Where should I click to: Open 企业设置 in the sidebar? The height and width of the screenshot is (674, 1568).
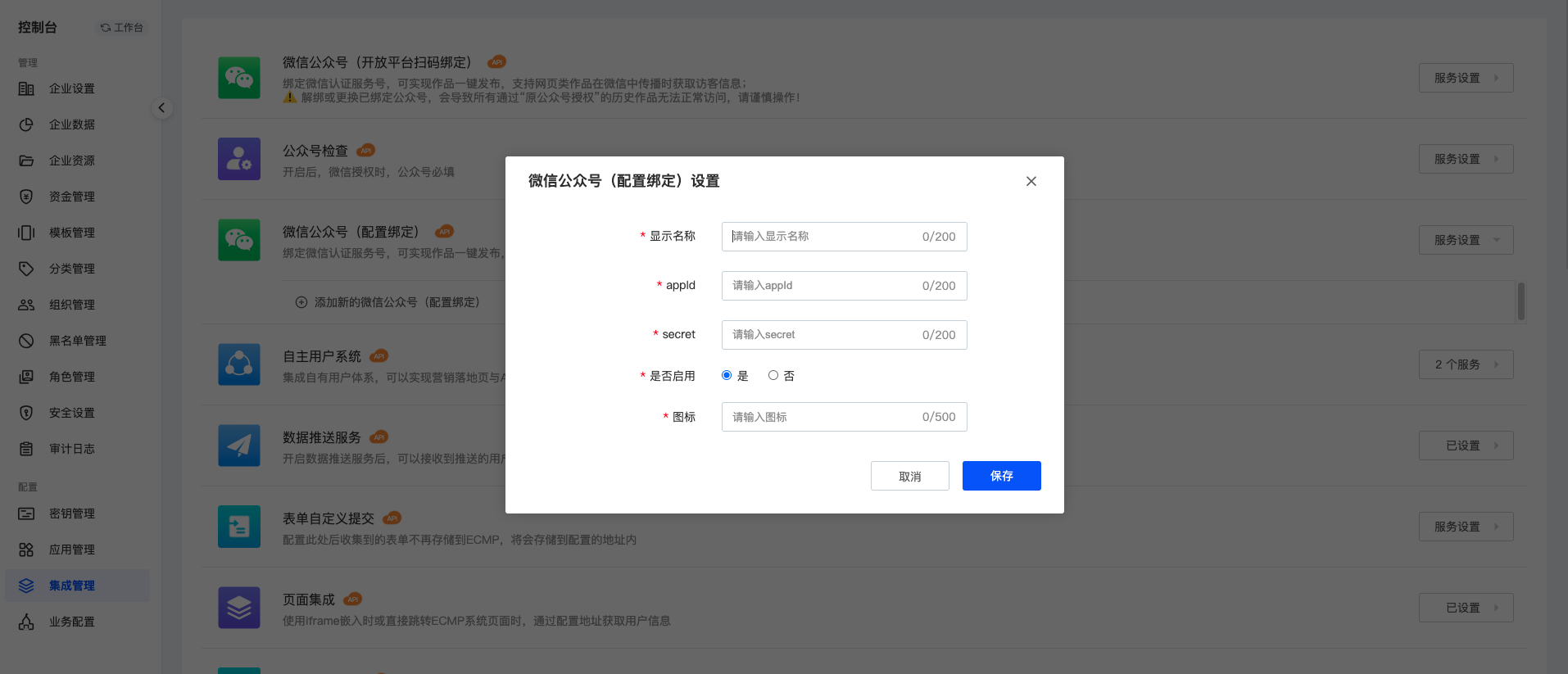(72, 88)
